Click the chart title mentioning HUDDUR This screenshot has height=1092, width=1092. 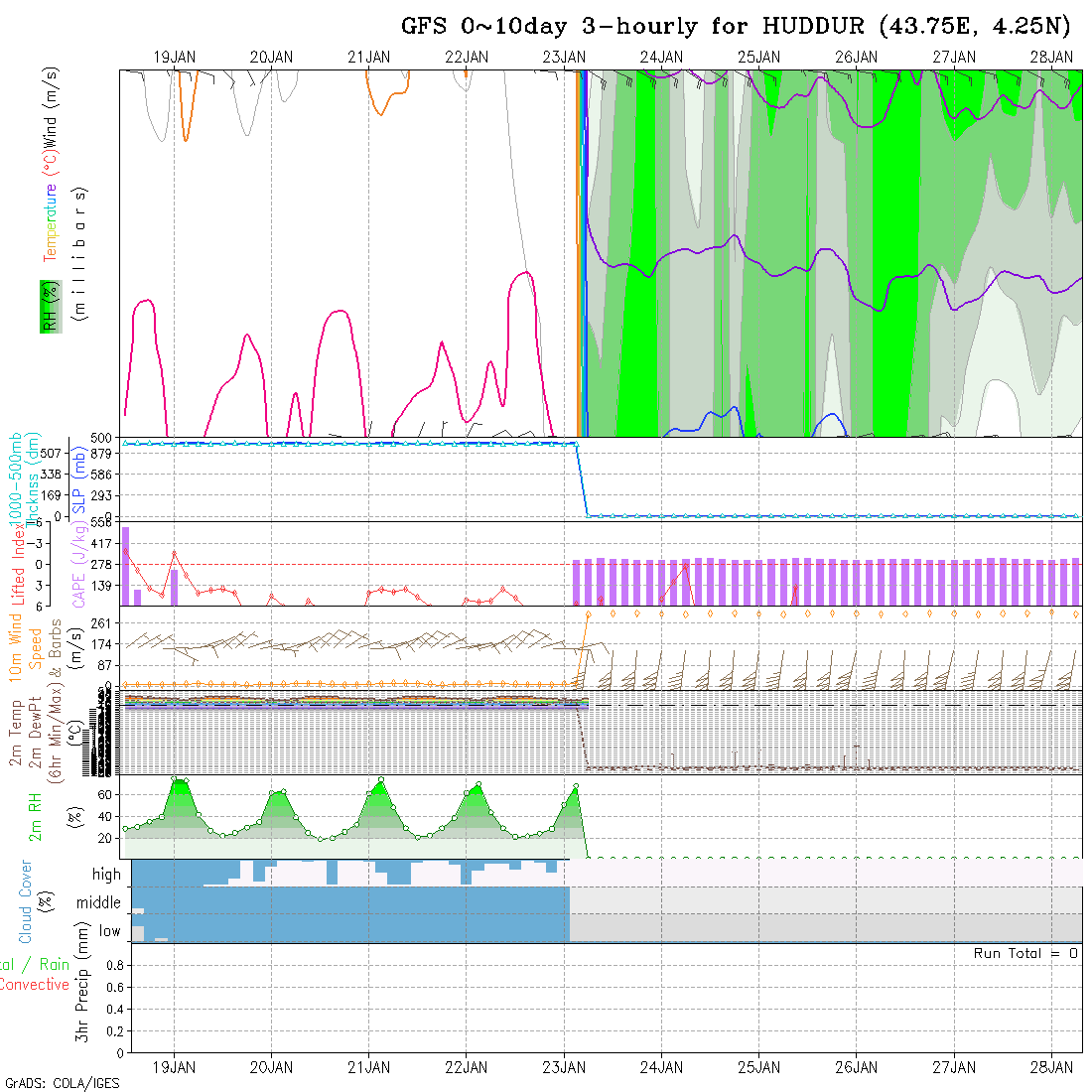click(x=736, y=26)
